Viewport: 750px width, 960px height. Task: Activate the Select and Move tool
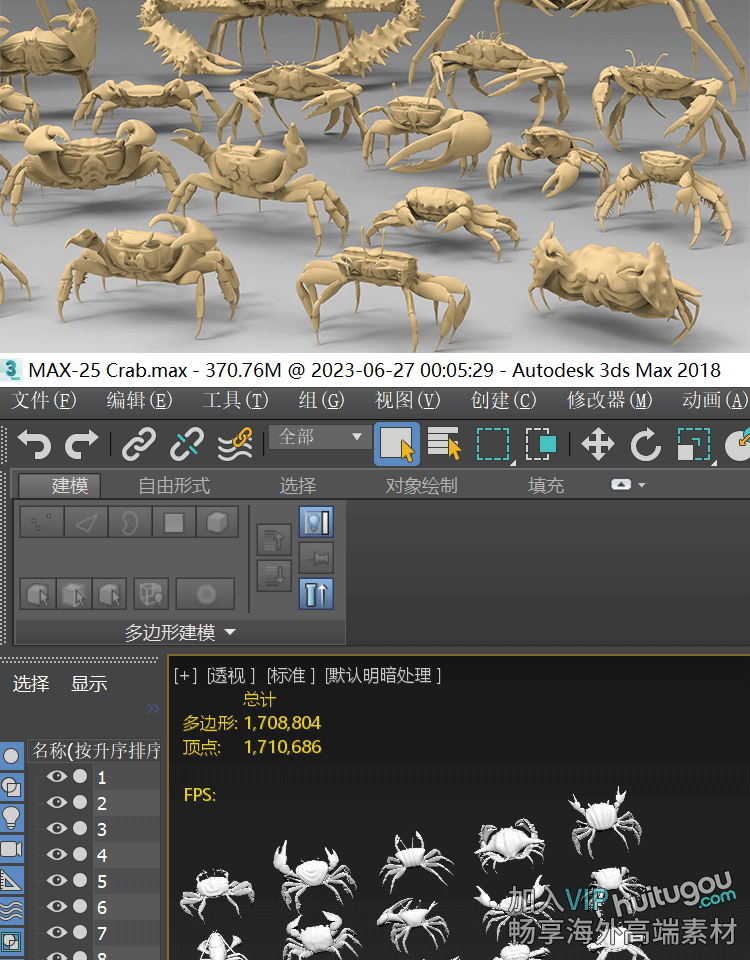point(598,444)
